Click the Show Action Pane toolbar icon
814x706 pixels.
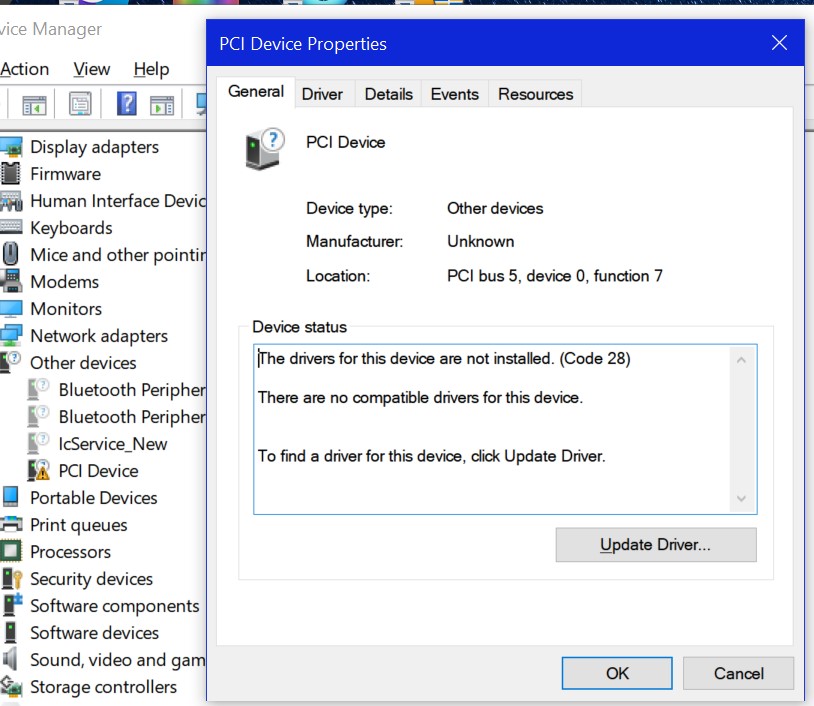coord(161,104)
